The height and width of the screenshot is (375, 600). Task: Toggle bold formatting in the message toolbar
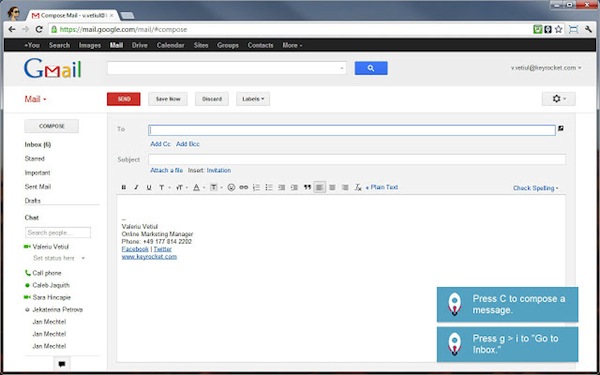click(124, 188)
